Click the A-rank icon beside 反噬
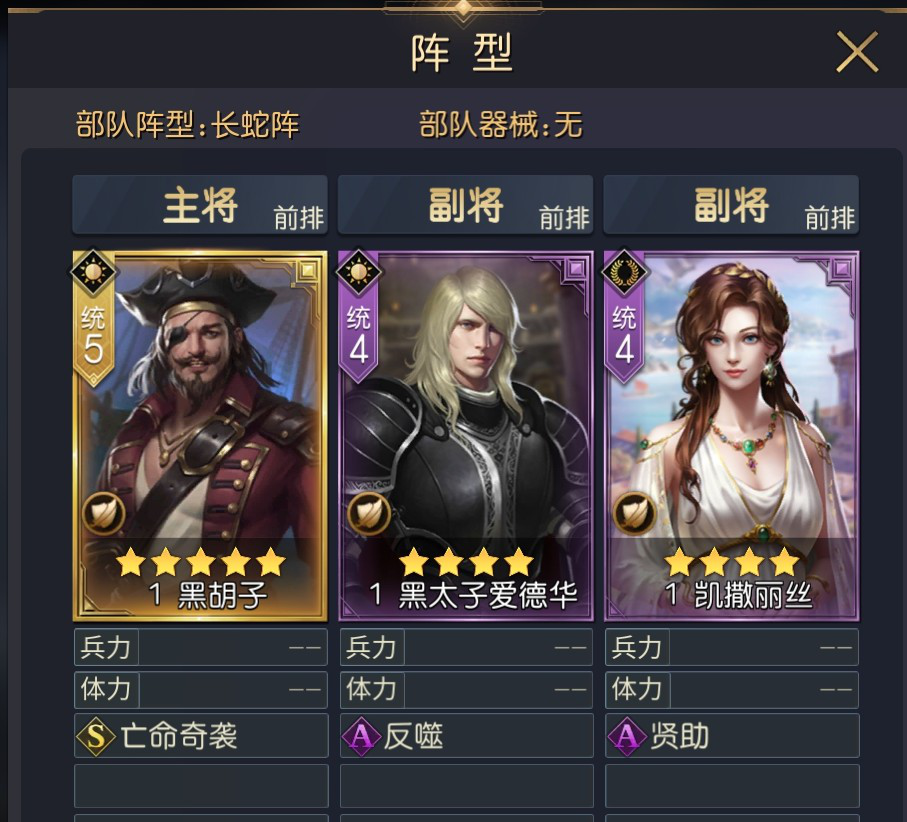Image resolution: width=907 pixels, height=822 pixels. [x=360, y=736]
